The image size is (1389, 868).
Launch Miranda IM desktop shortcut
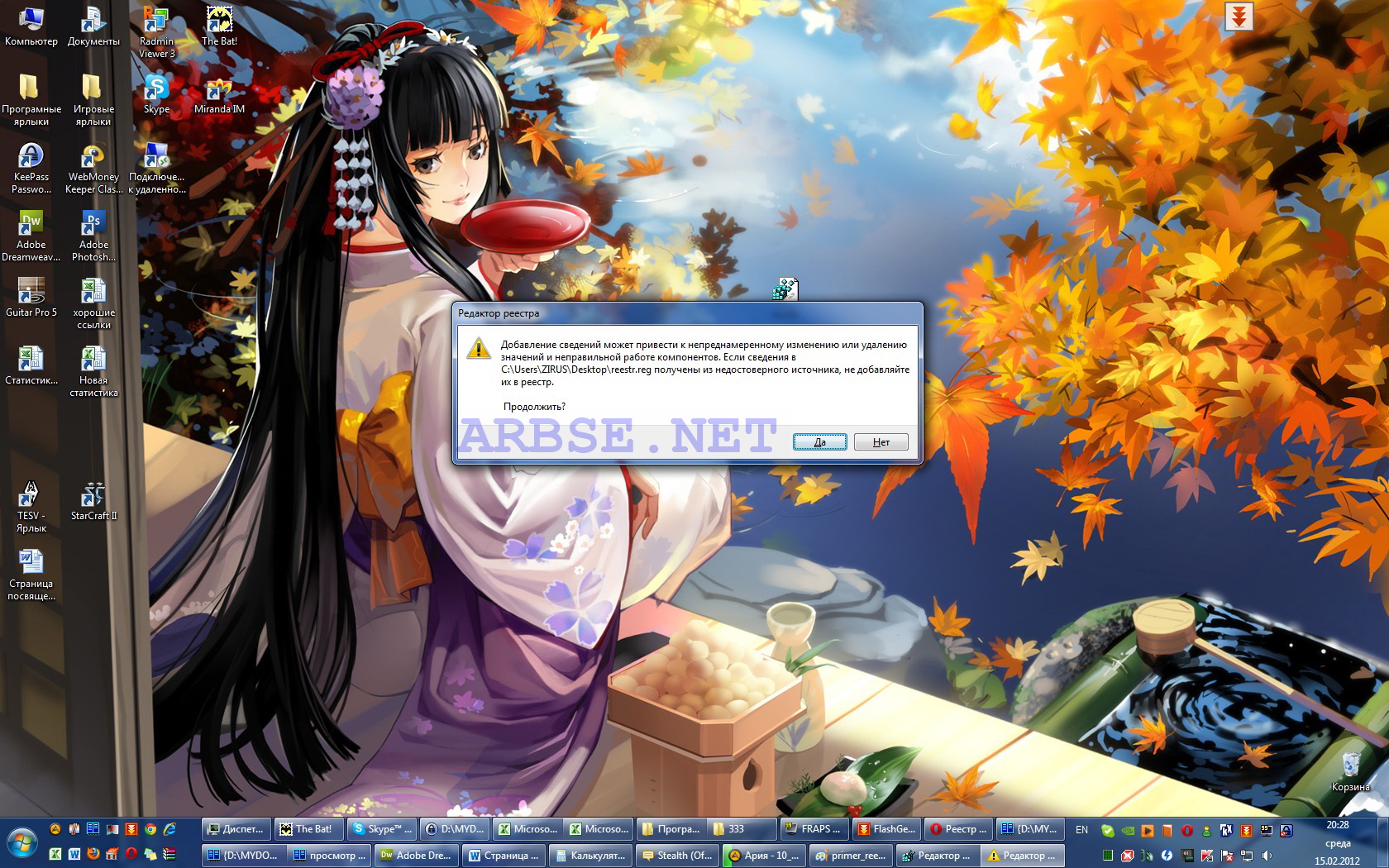pyautogui.click(x=219, y=94)
